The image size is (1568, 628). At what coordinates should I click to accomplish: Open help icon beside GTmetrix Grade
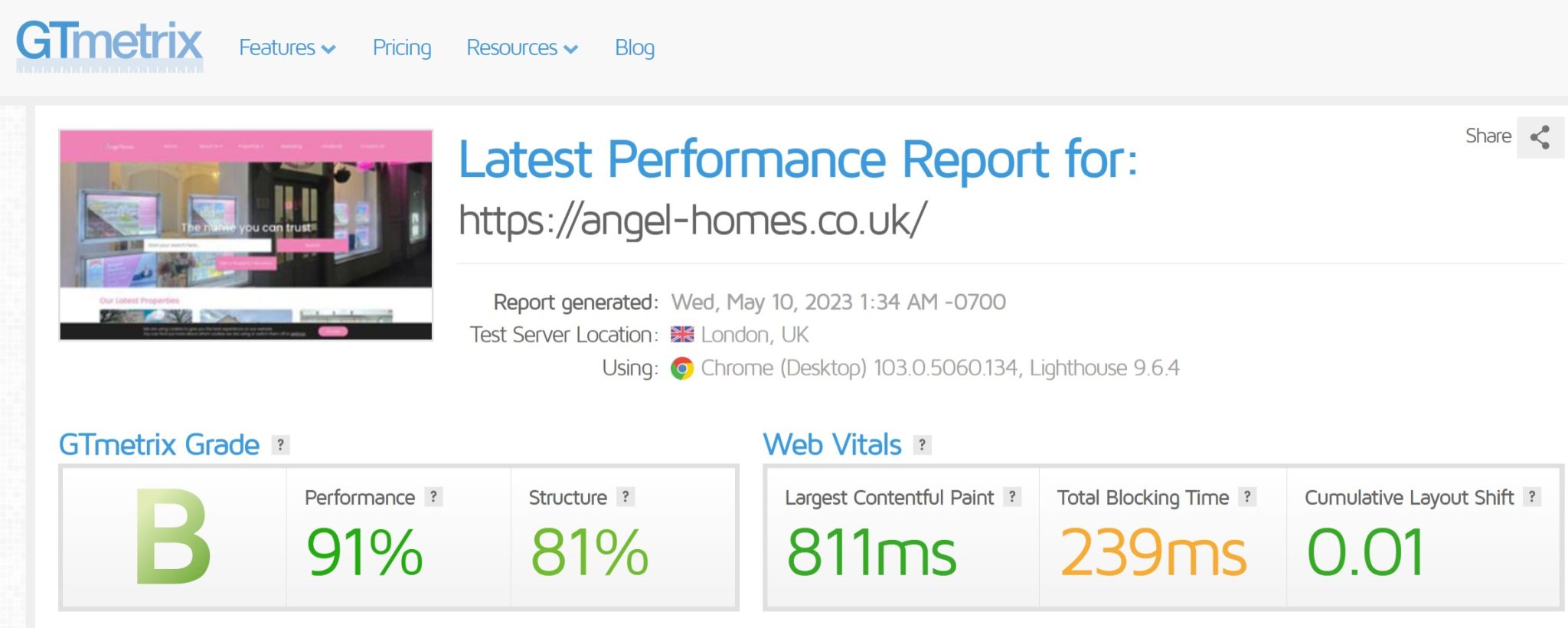point(281,445)
